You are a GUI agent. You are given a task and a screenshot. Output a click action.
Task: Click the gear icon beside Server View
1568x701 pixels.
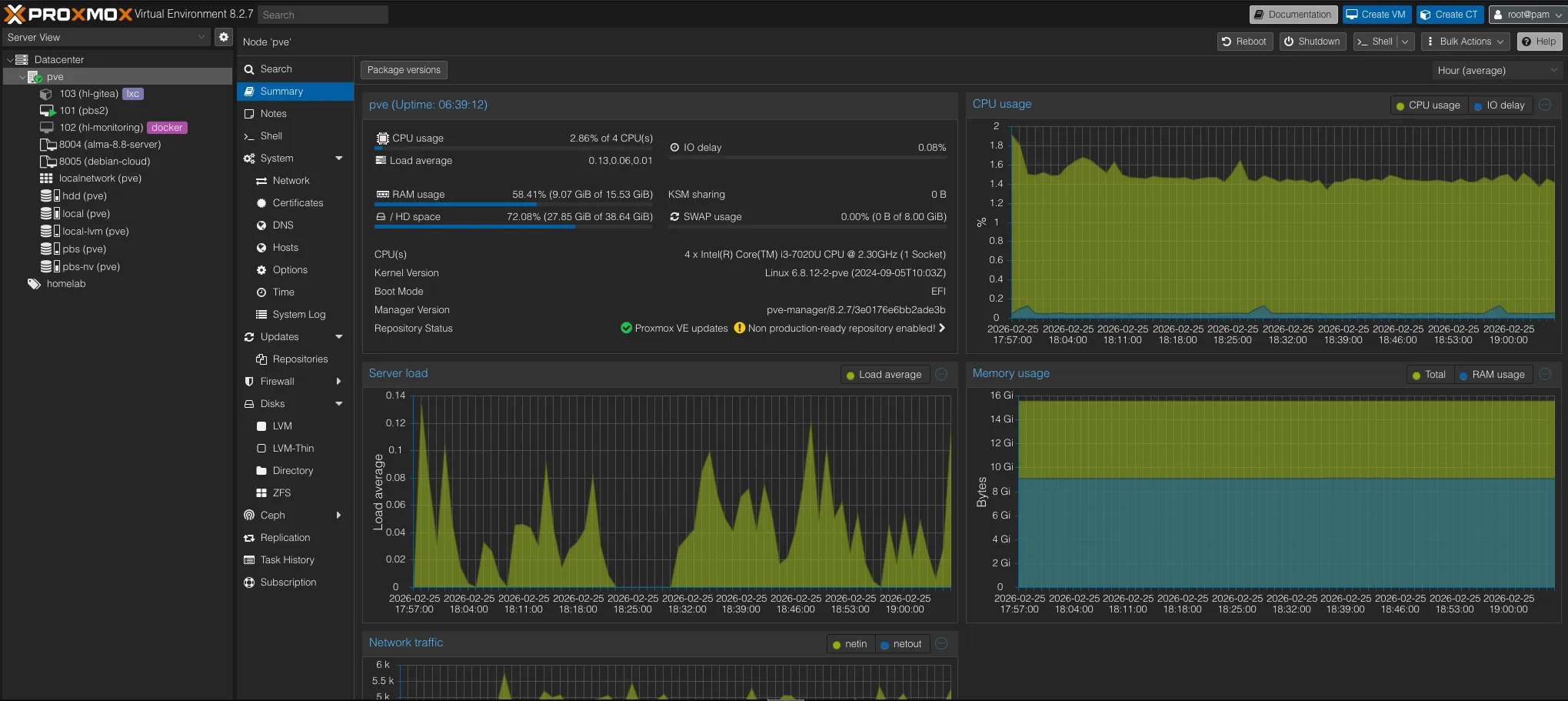pyautogui.click(x=223, y=37)
